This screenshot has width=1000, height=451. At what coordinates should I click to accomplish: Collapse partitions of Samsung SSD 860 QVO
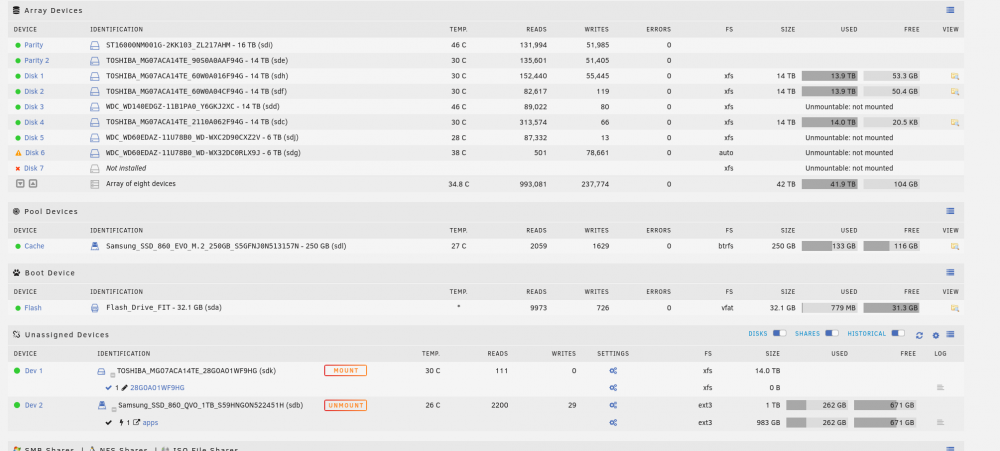click(112, 409)
